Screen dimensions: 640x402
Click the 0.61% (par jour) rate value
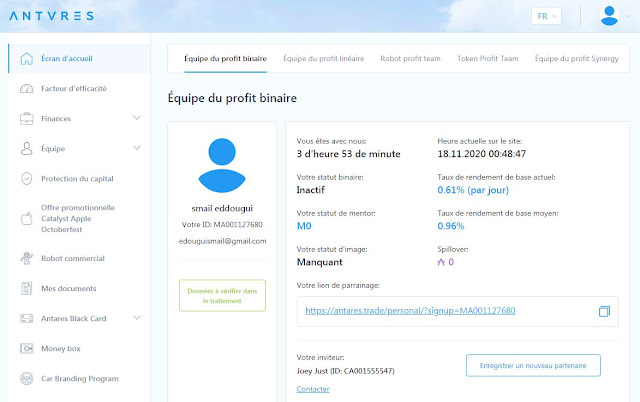[473, 190]
